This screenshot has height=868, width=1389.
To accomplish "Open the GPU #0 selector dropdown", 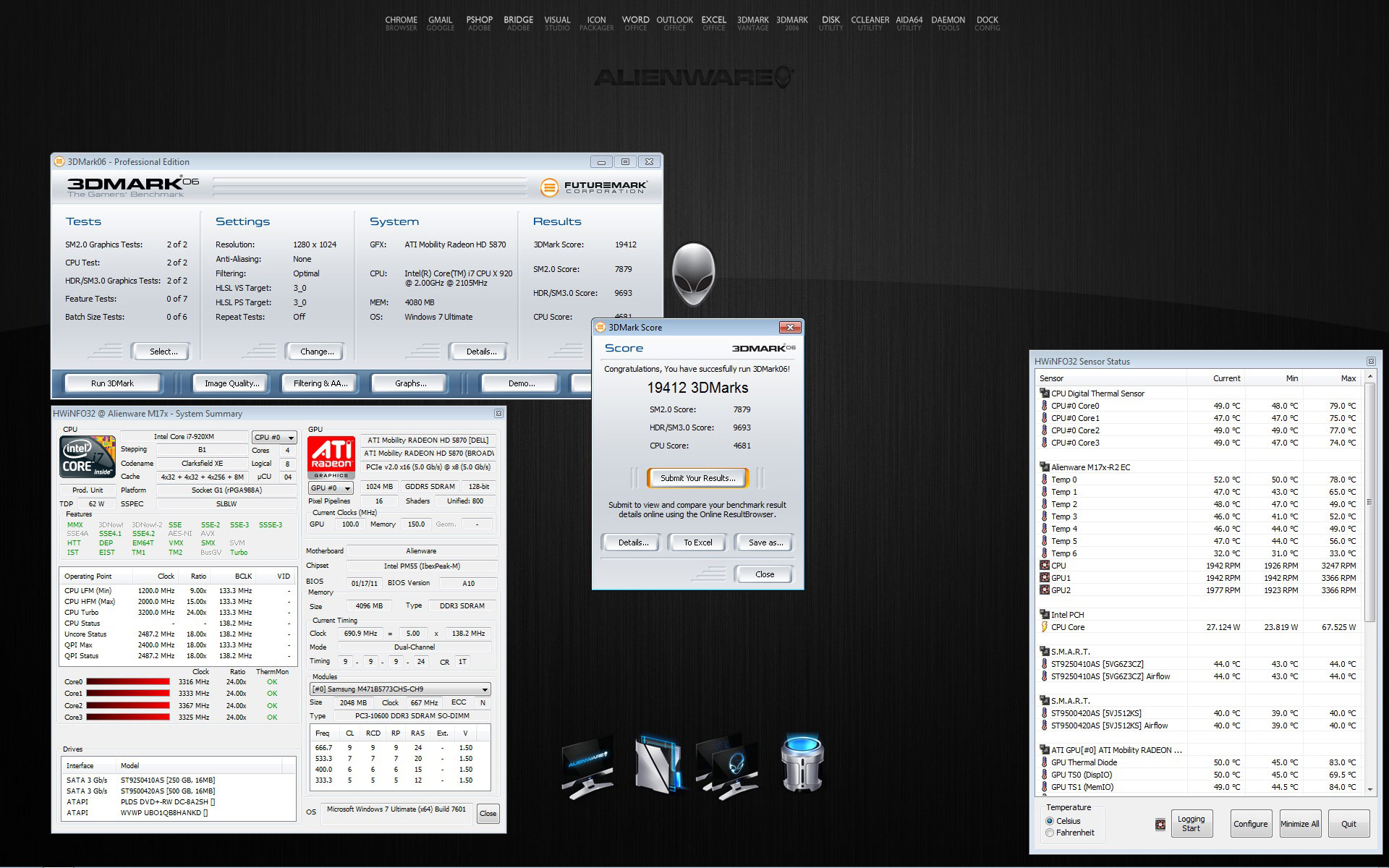I will (x=331, y=488).
